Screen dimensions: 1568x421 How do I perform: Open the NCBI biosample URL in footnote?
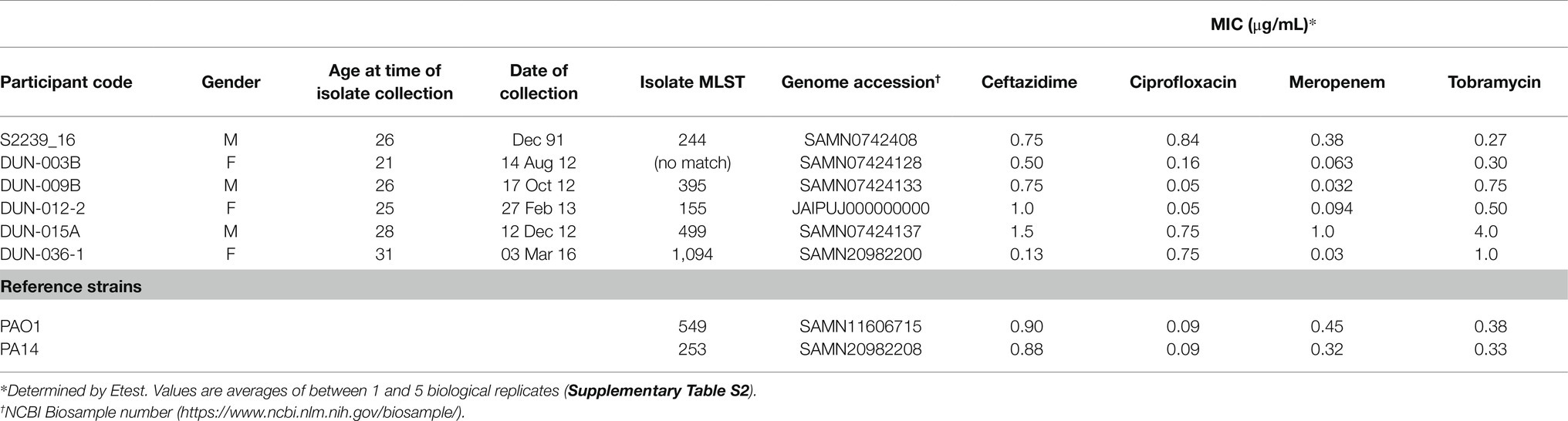coord(319,413)
